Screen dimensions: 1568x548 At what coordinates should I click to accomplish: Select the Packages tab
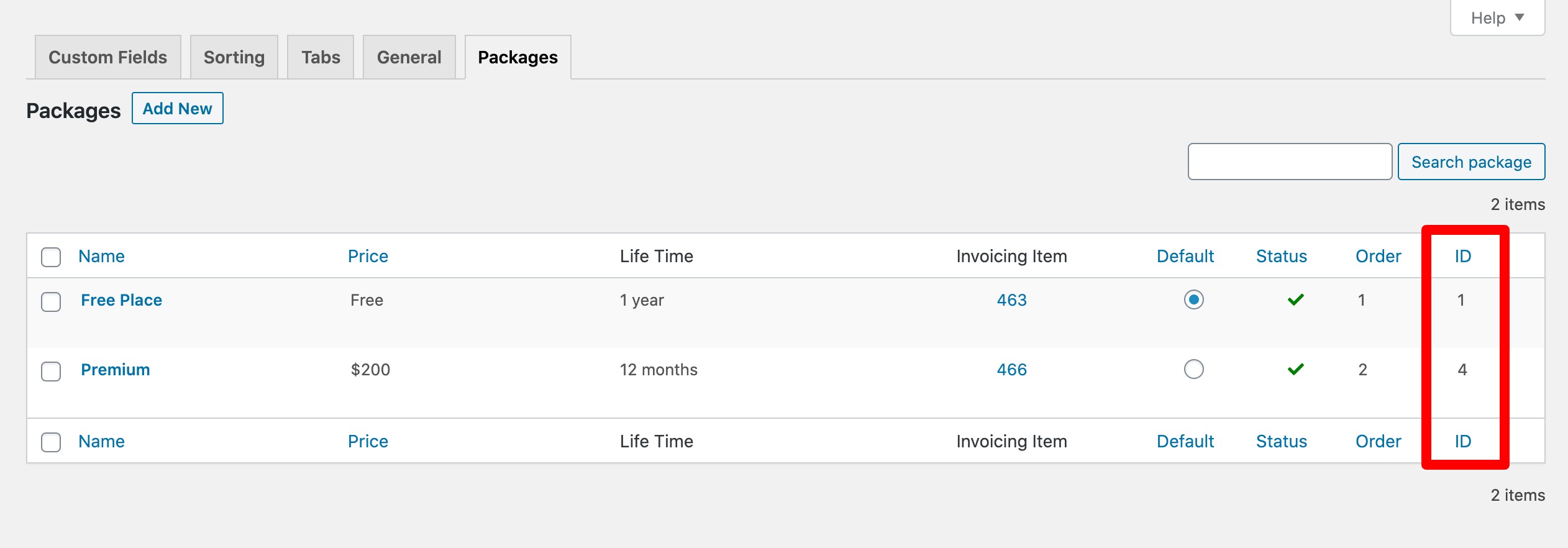tap(517, 57)
